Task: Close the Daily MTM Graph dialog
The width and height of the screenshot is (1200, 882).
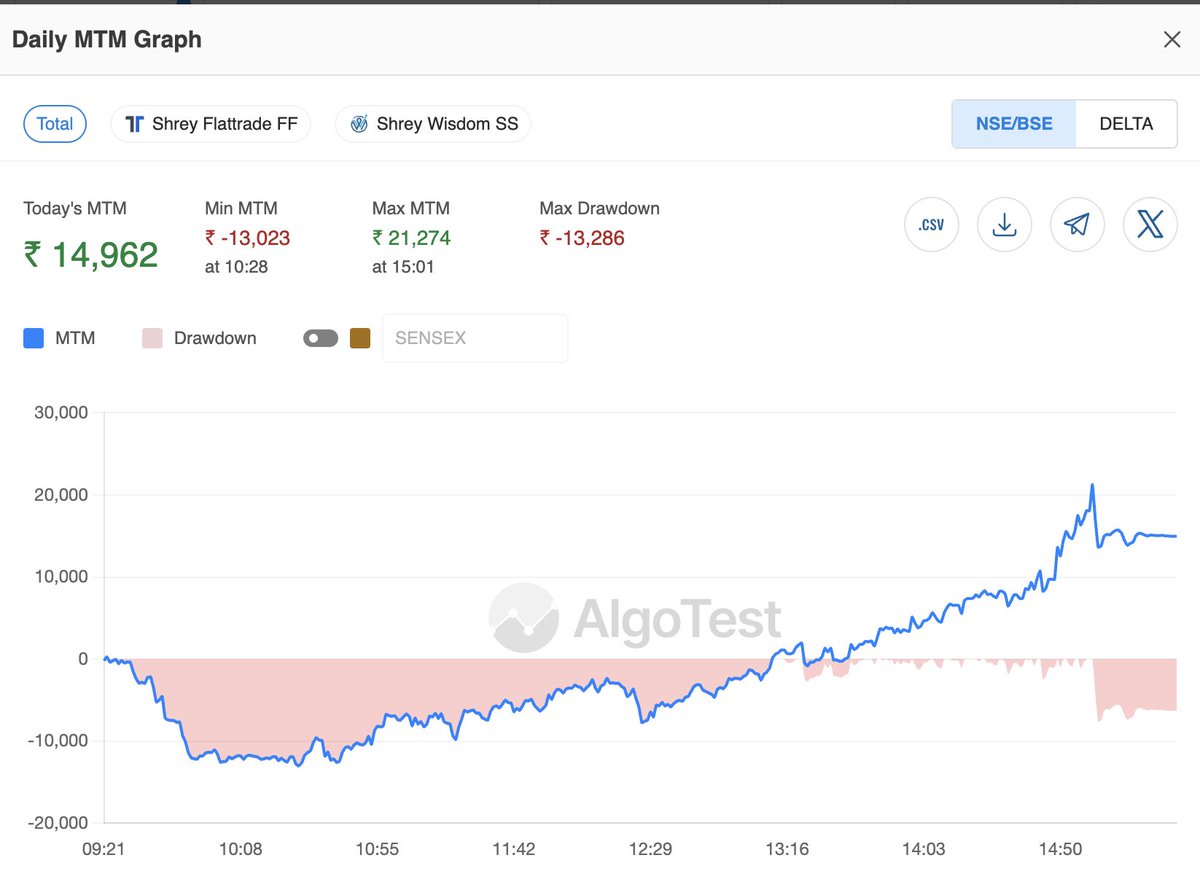Action: click(1171, 40)
